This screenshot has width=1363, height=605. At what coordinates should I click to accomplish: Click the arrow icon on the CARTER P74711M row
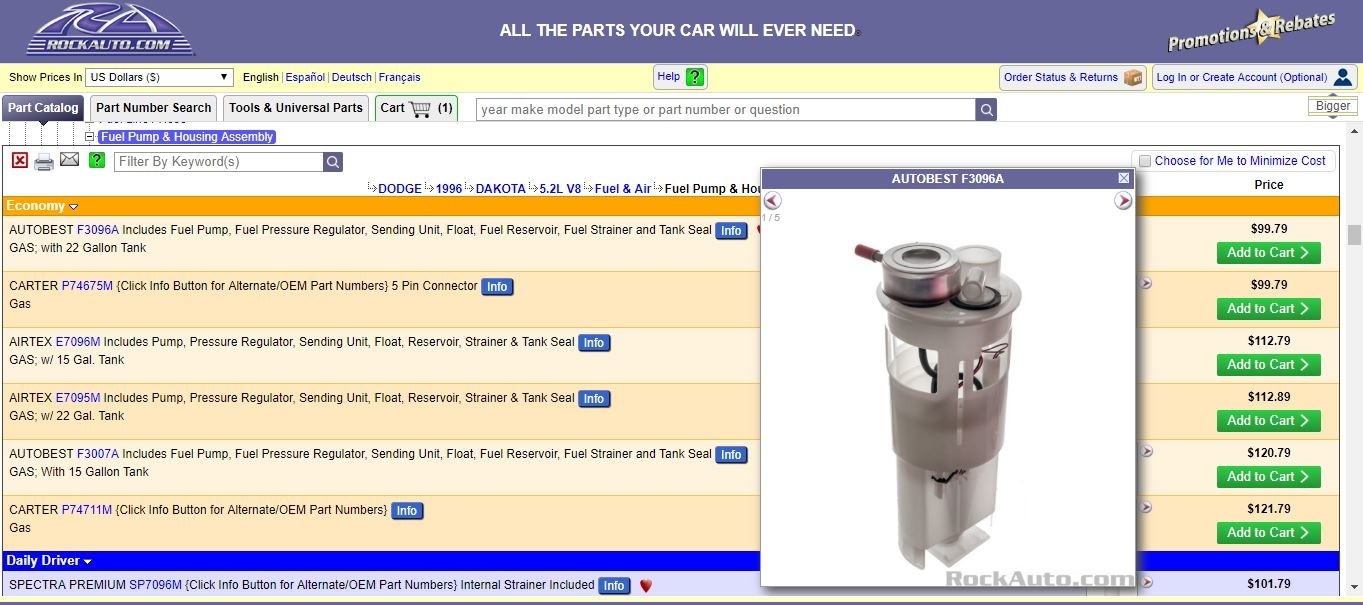pyautogui.click(x=1146, y=507)
